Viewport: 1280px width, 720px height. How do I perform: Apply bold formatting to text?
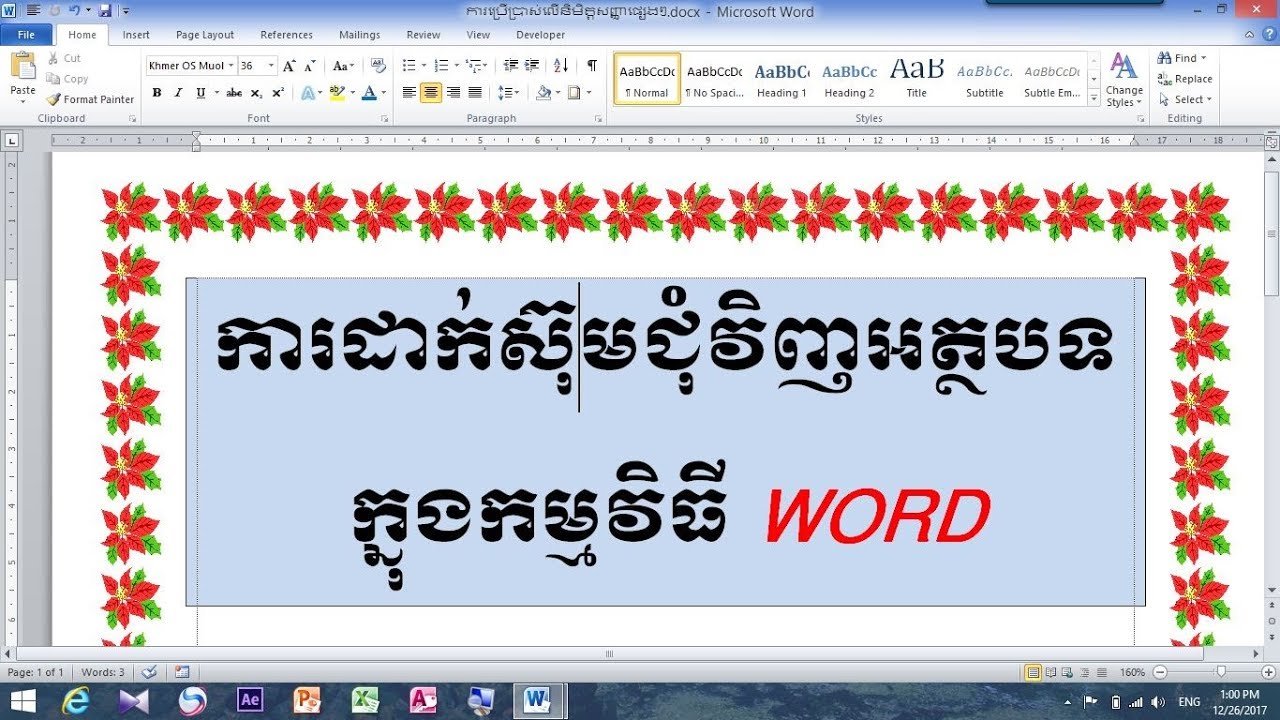[x=157, y=92]
